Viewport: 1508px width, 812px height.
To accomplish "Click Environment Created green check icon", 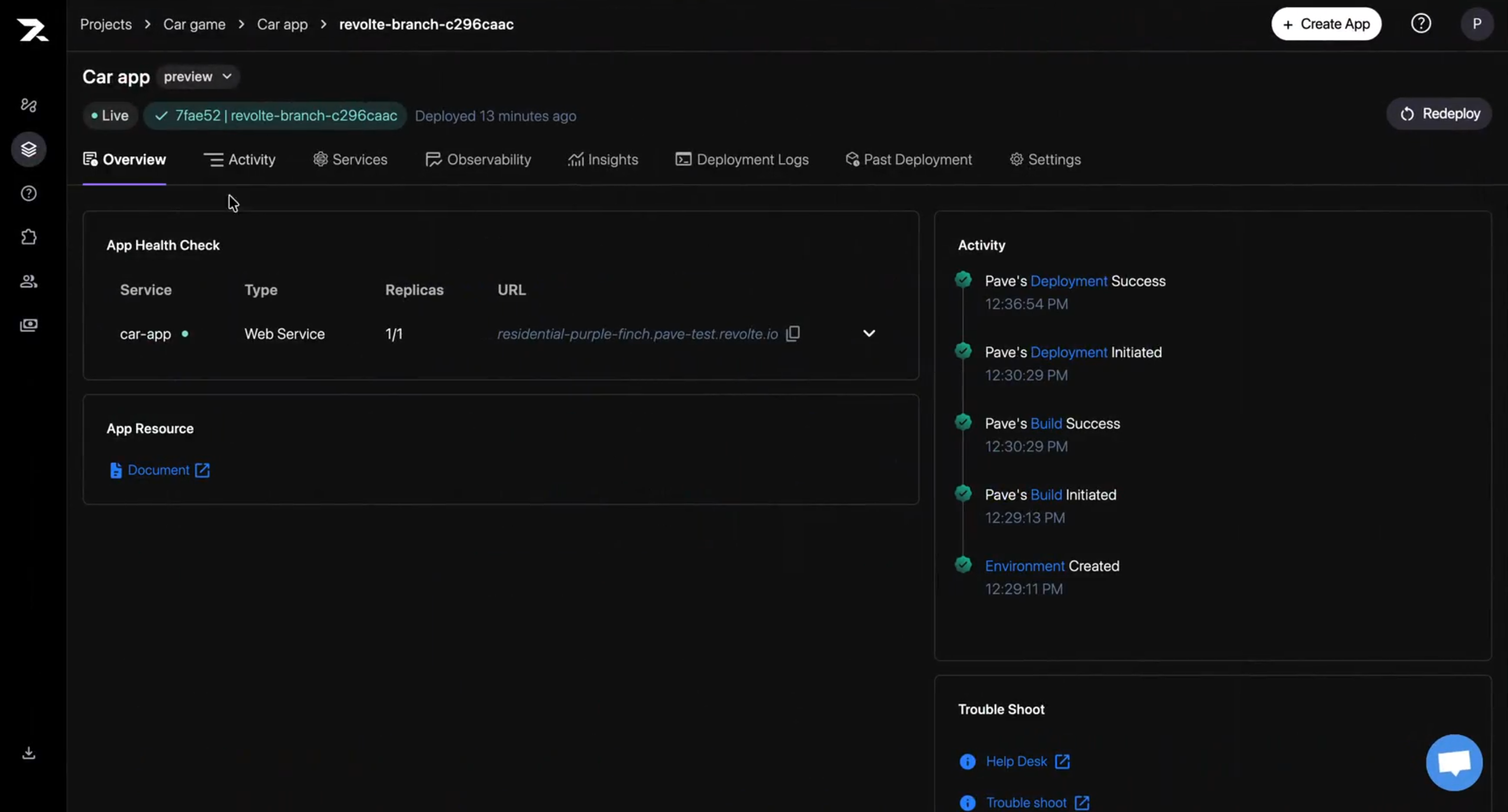I will click(x=963, y=565).
